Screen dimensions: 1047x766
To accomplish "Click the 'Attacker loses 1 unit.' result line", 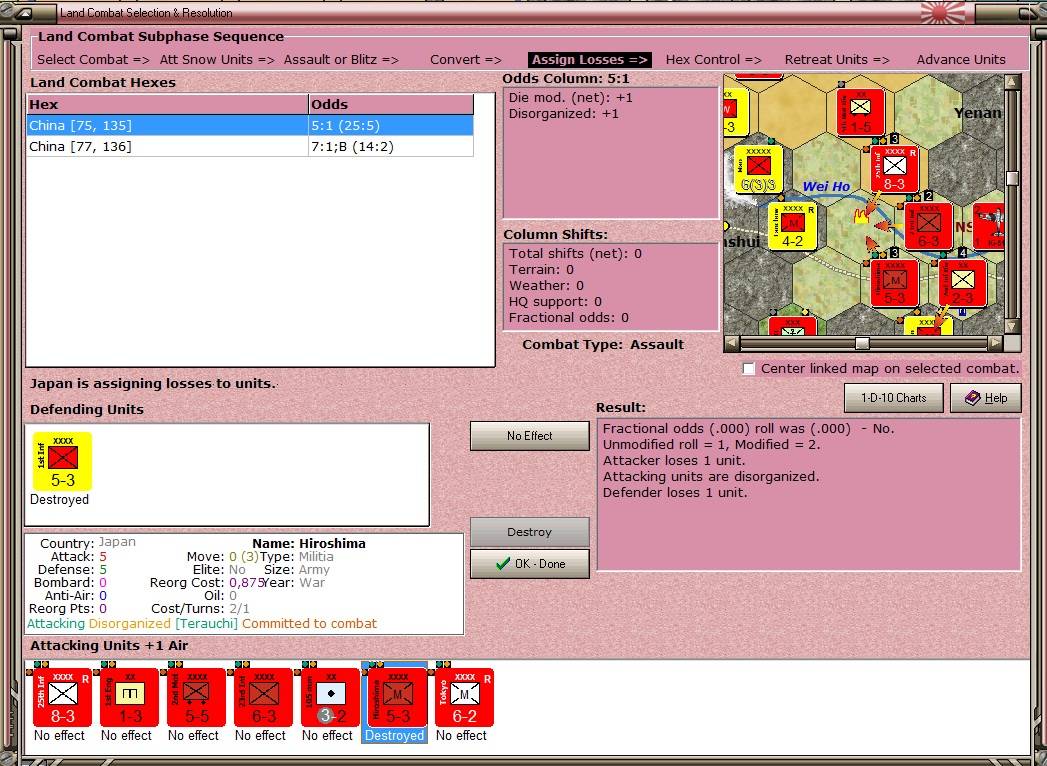I will [x=674, y=461].
